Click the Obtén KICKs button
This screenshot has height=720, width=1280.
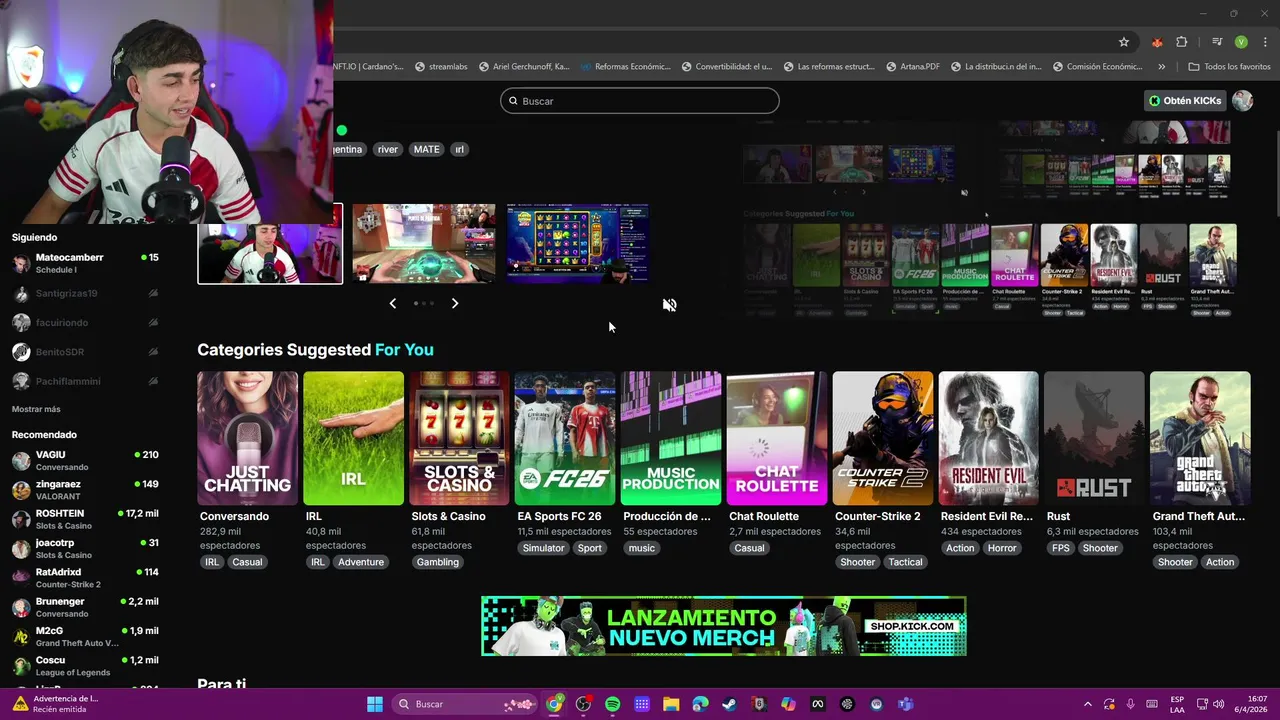point(1185,101)
